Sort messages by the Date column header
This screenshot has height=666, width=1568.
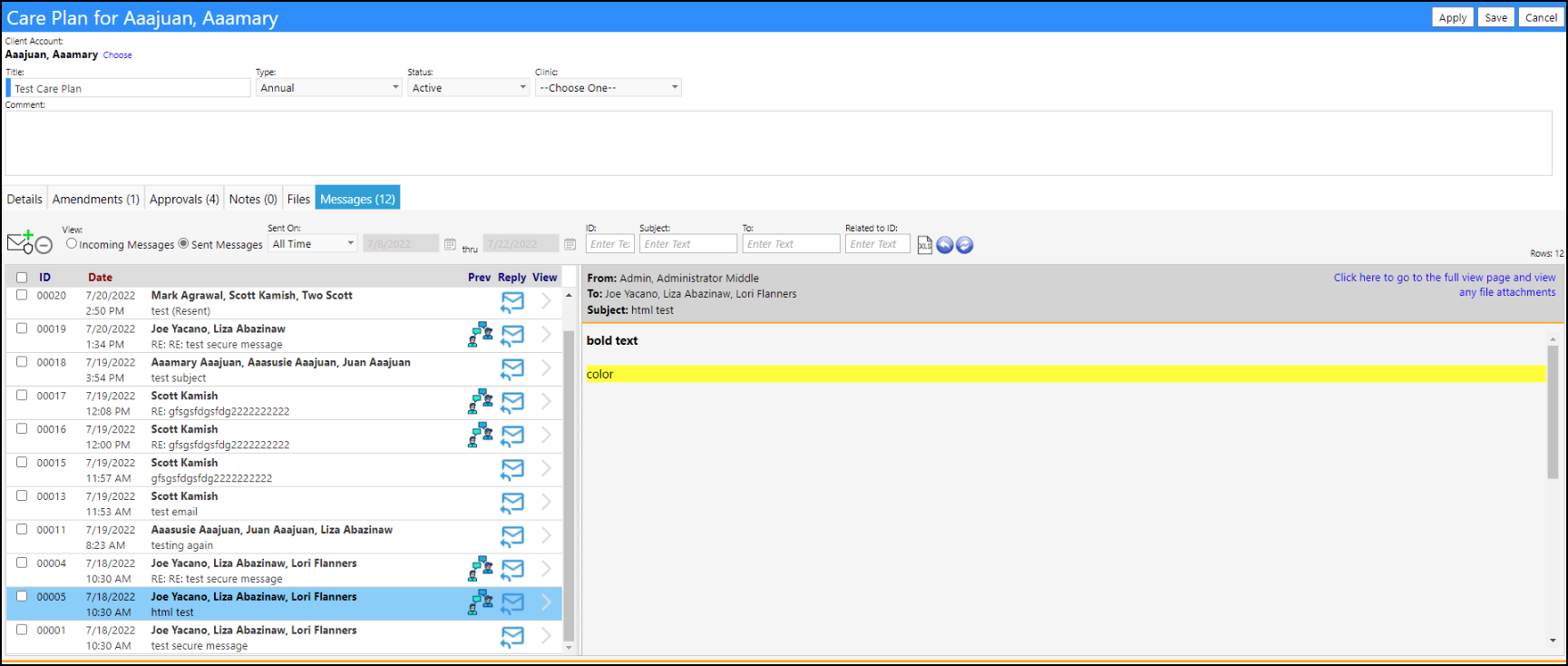click(100, 278)
